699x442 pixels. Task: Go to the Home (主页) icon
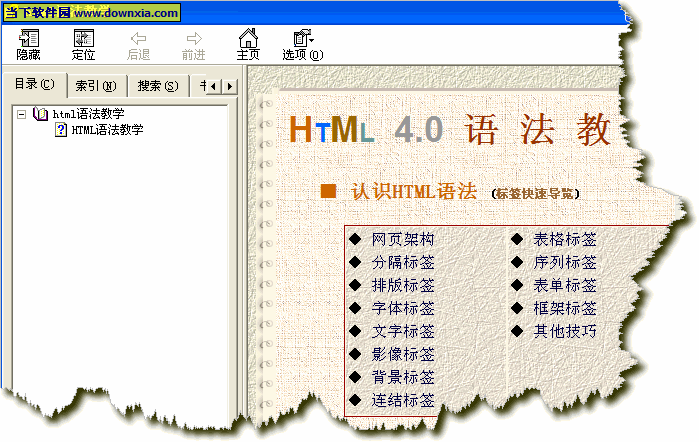point(248,38)
